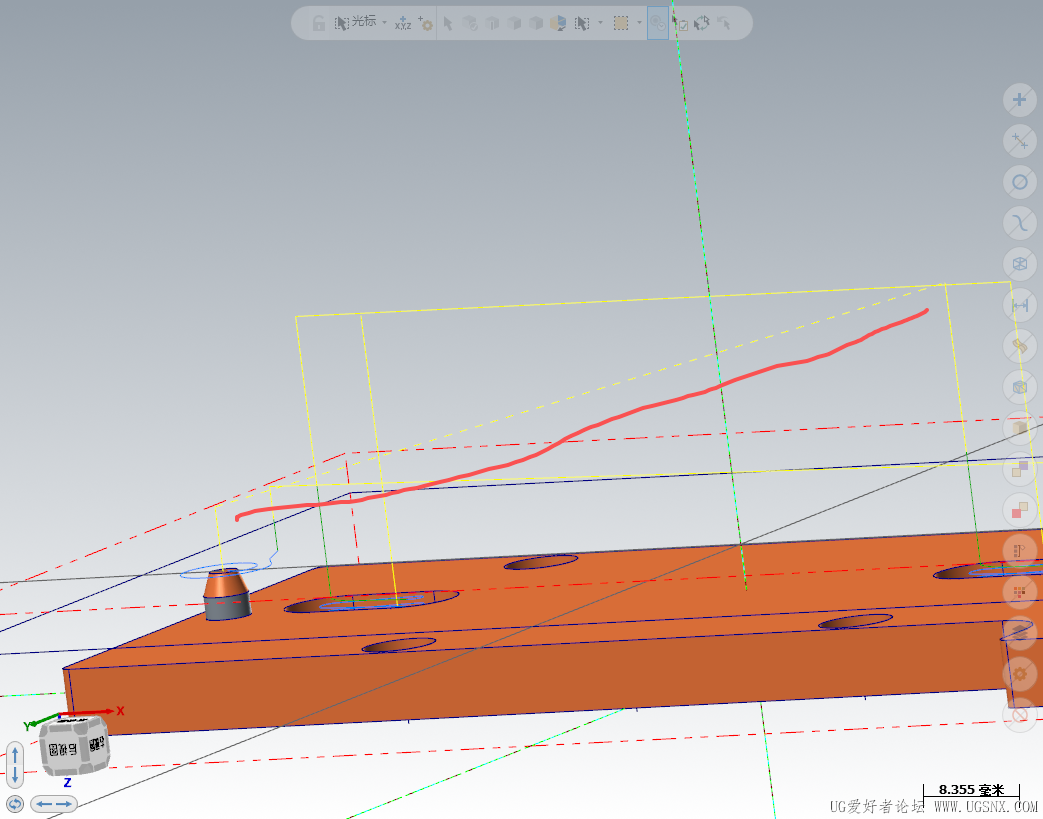Screen dimensions: 1043x819
Task: Click the dimension measurement filter icon
Action: [x=1019, y=305]
